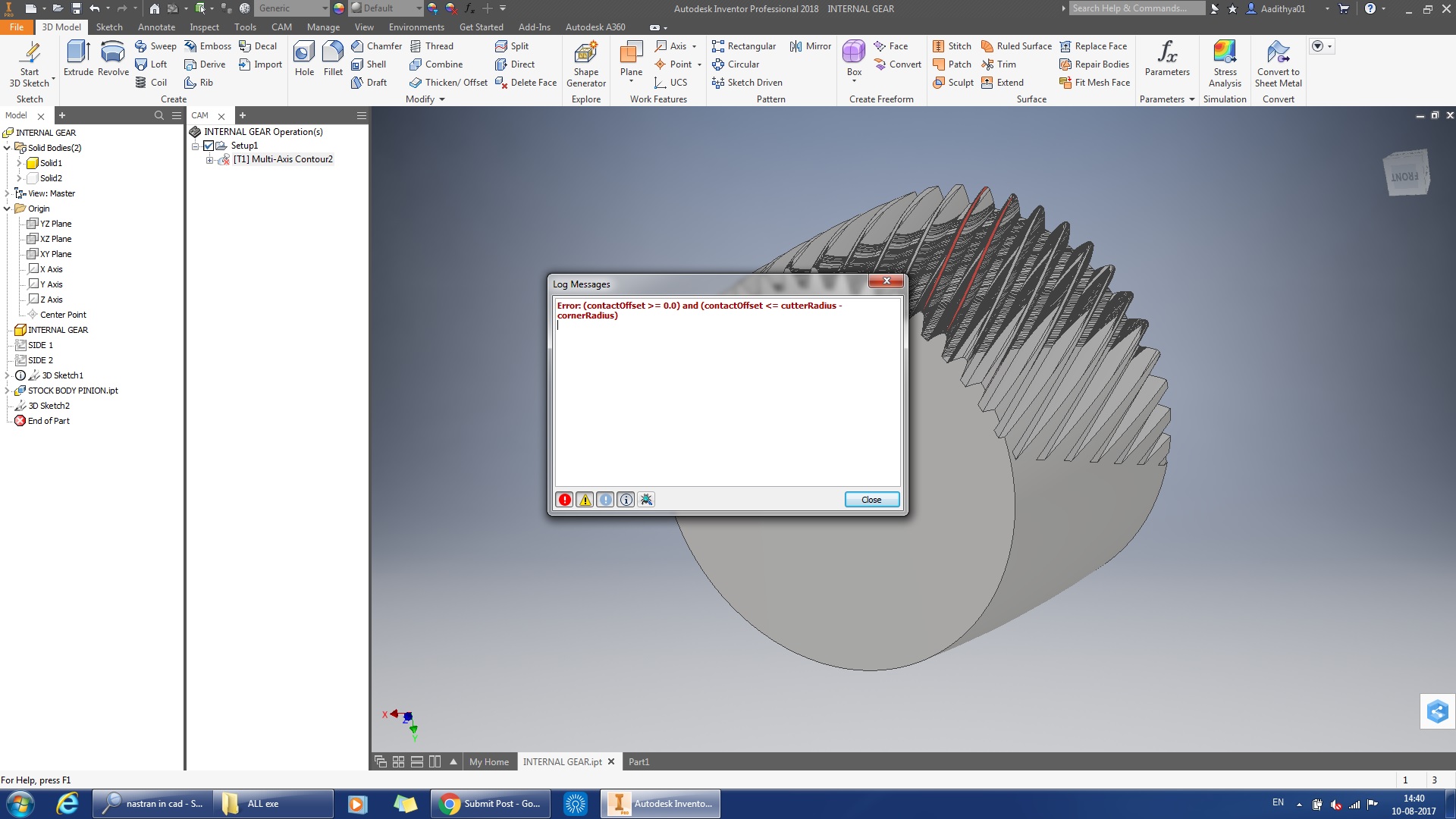Expand the Multi-Axis Contour2 operation node

210,159
